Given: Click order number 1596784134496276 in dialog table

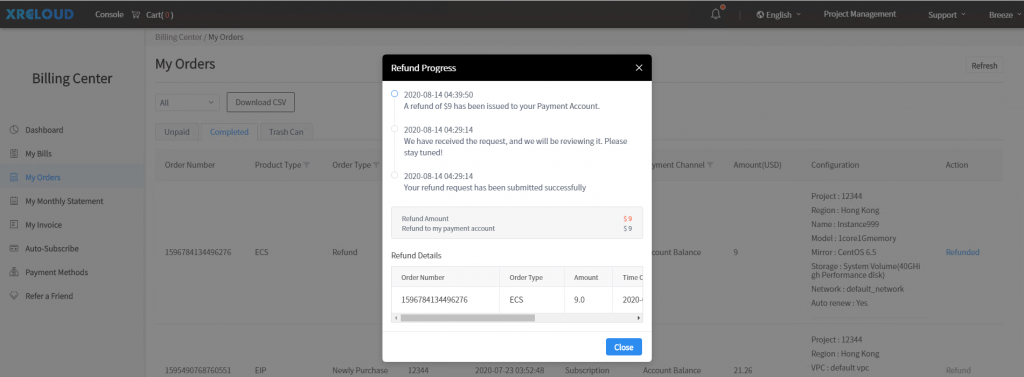Looking at the screenshot, I should click(x=434, y=300).
